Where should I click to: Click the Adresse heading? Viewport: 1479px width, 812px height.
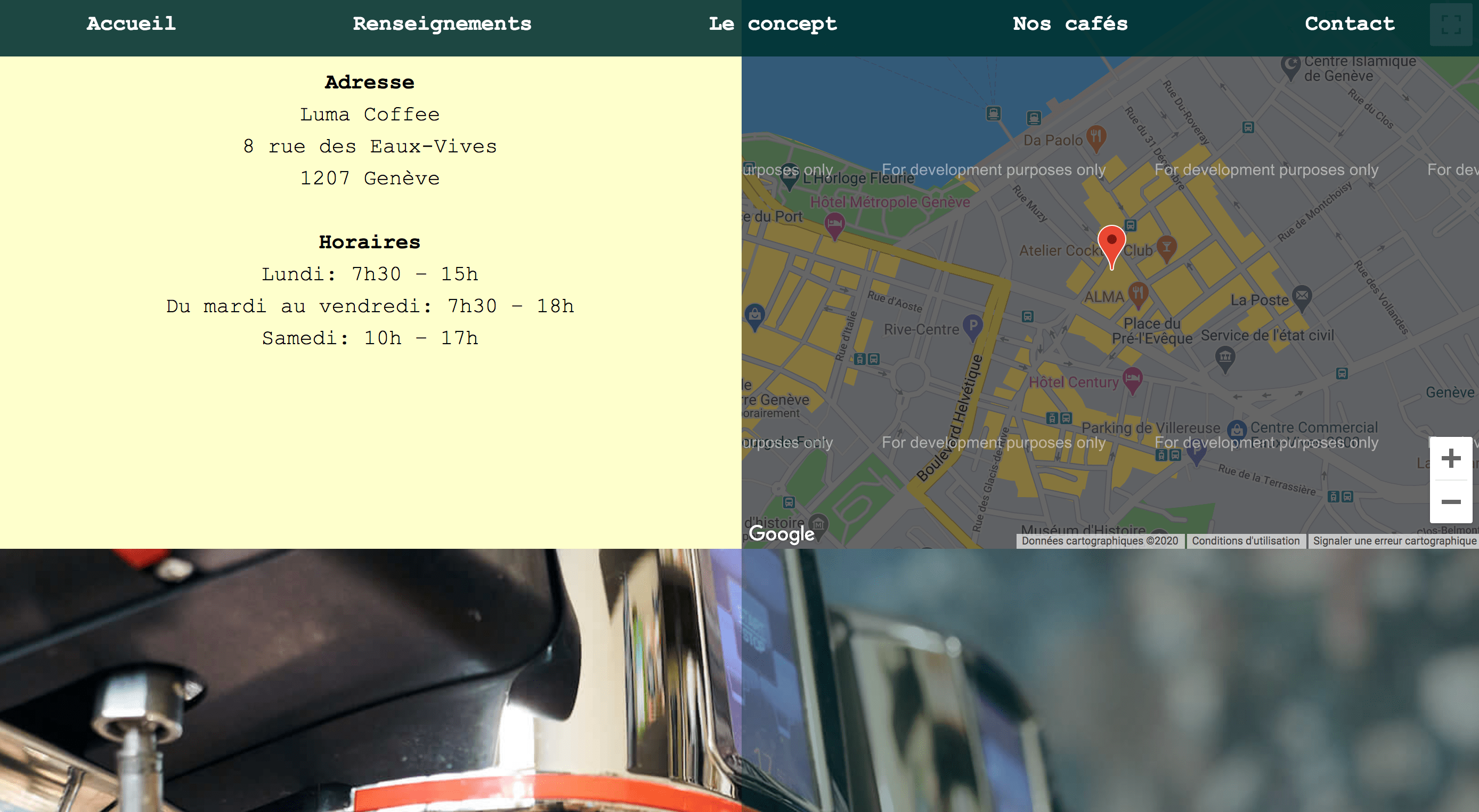coord(369,82)
